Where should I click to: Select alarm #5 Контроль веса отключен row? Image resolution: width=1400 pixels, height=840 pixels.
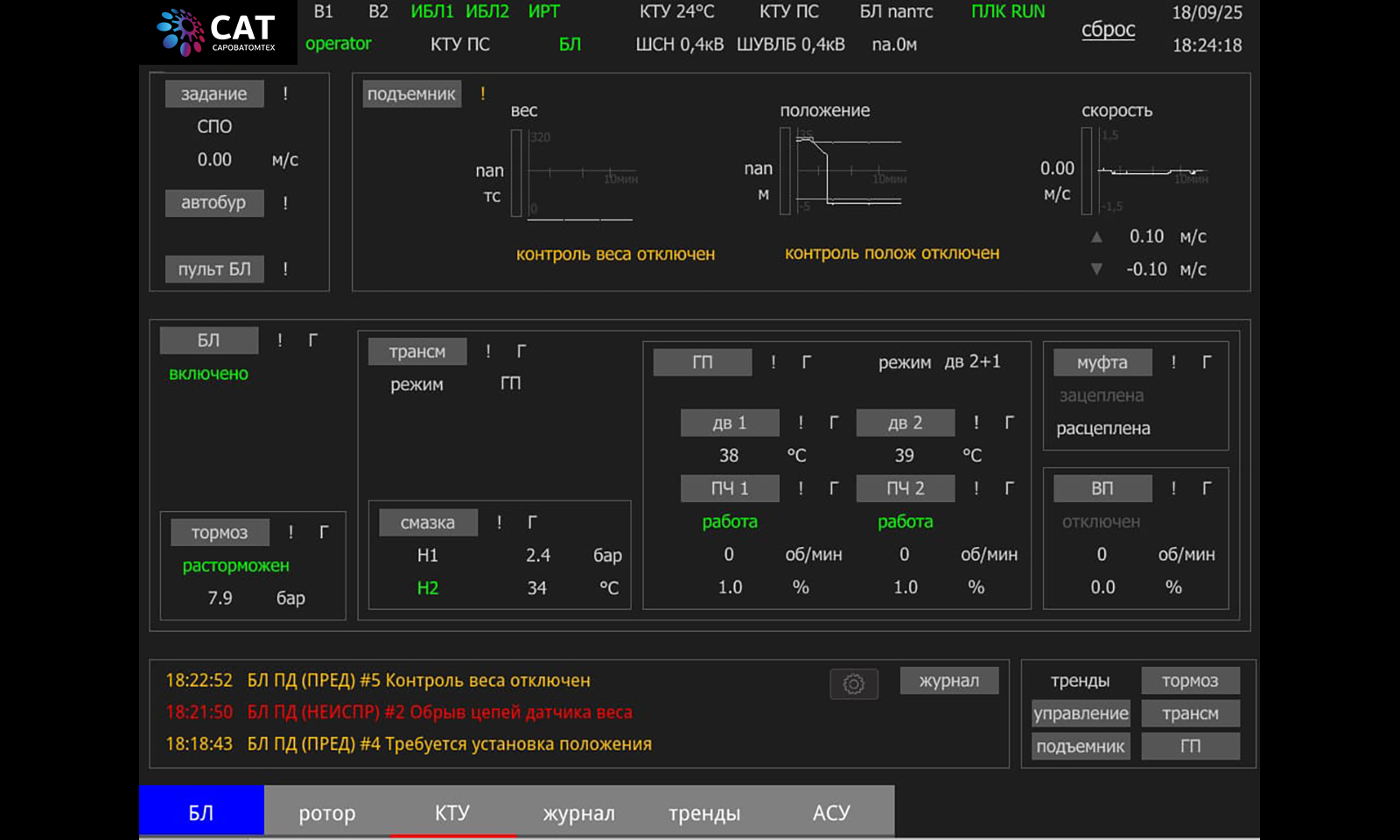coord(378,681)
